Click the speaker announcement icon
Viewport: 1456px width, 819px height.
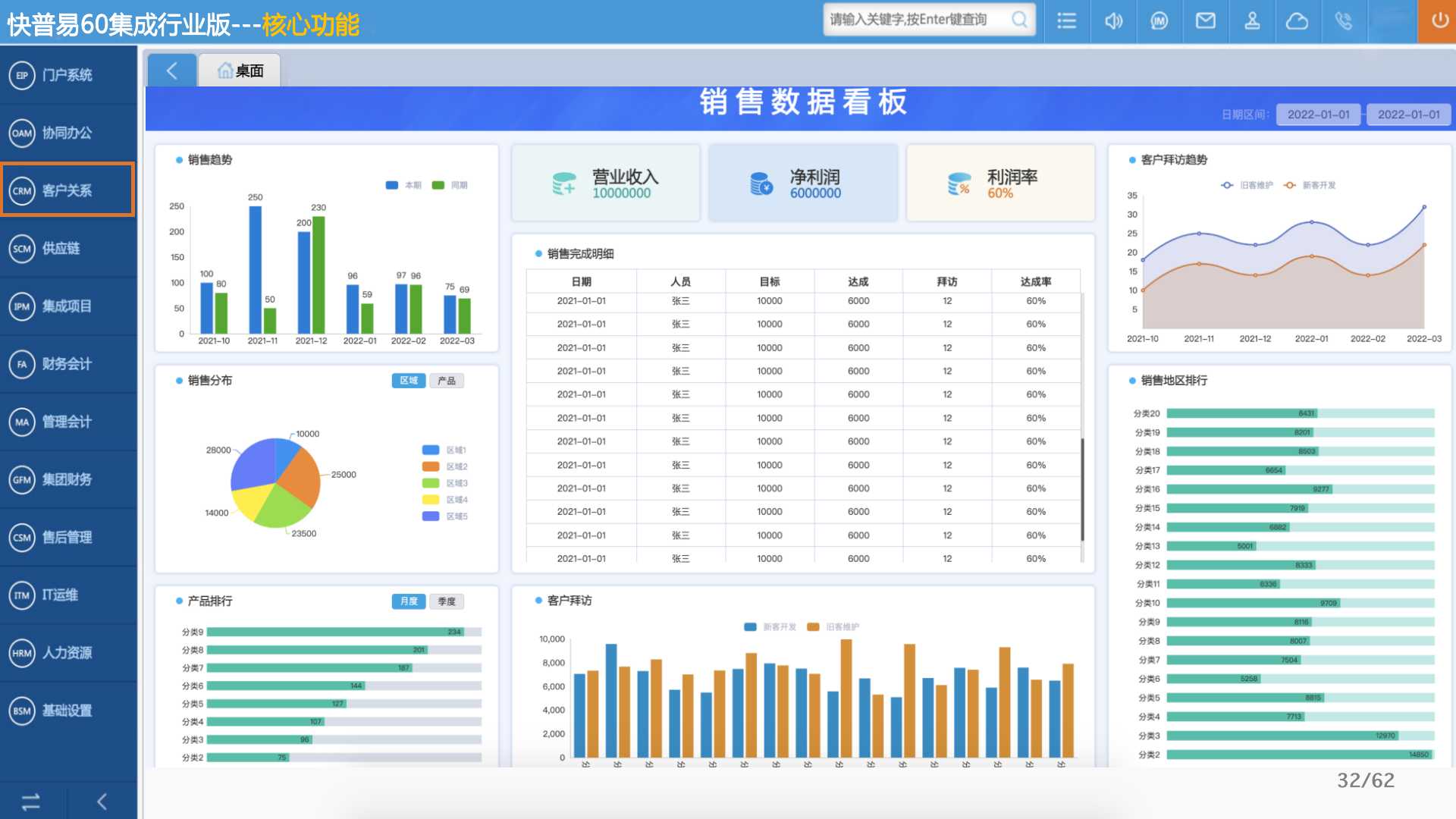1113,21
